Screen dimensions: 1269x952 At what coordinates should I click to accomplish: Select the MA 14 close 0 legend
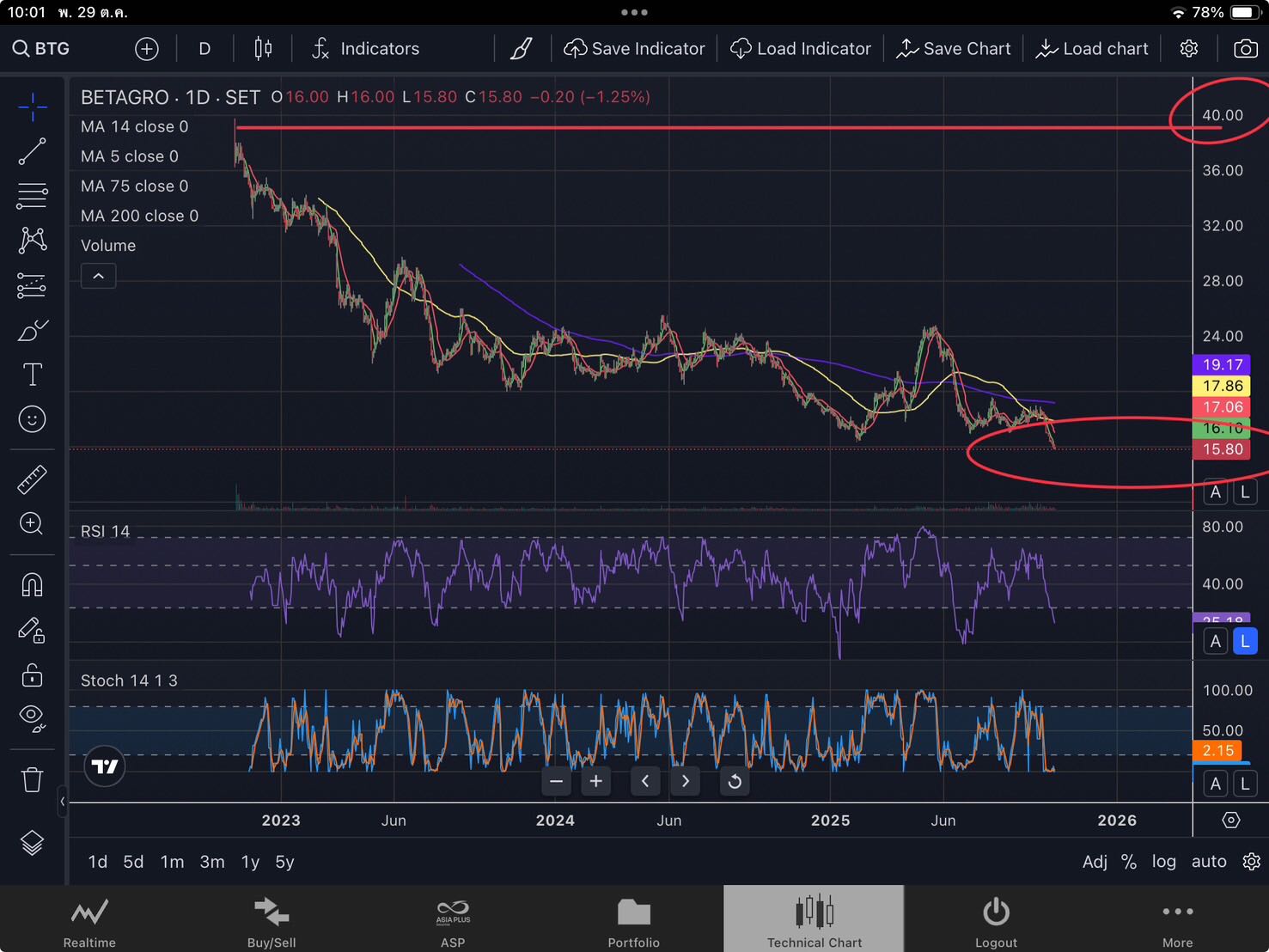click(x=134, y=127)
